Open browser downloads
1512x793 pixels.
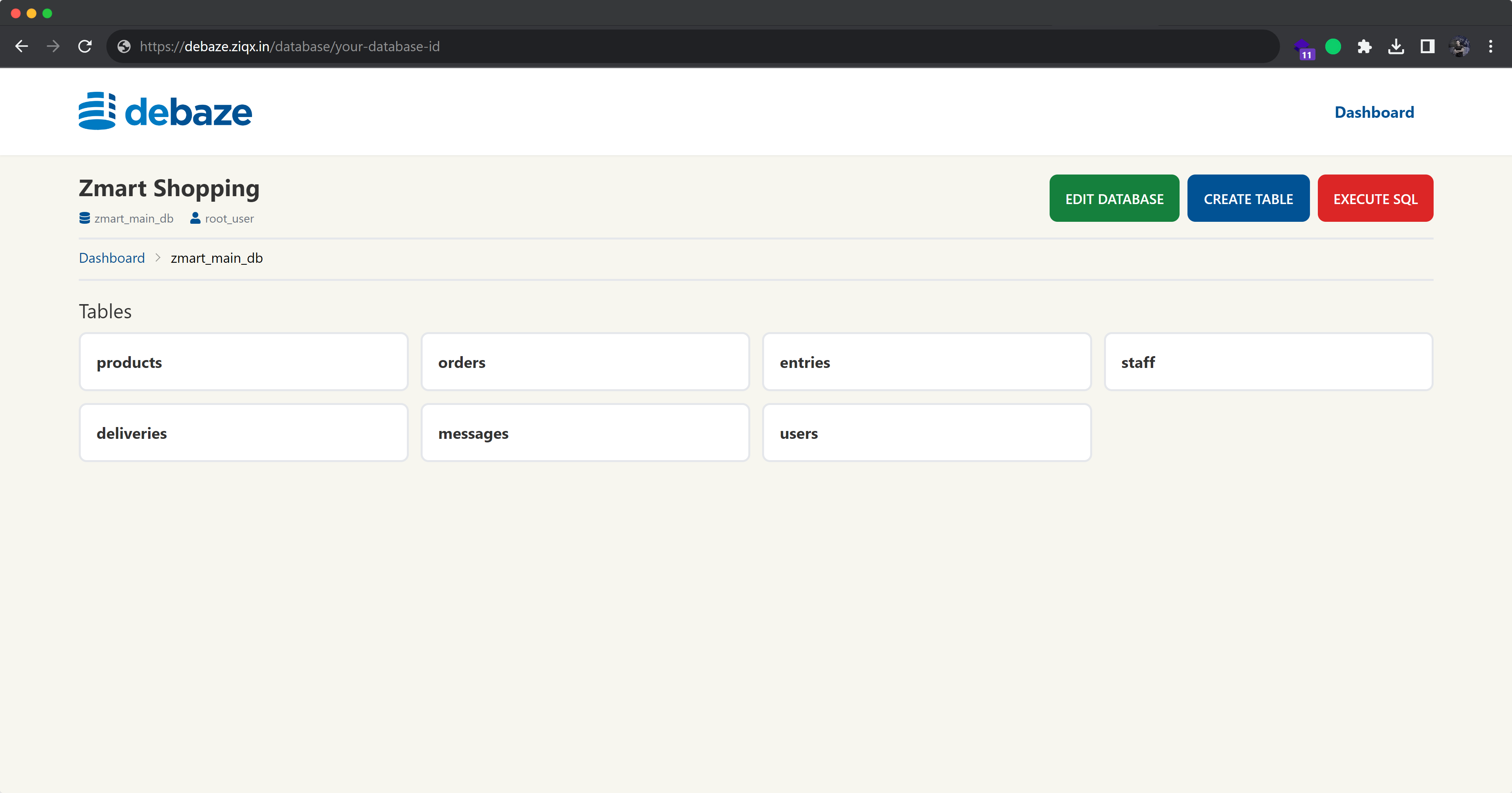point(1396,46)
